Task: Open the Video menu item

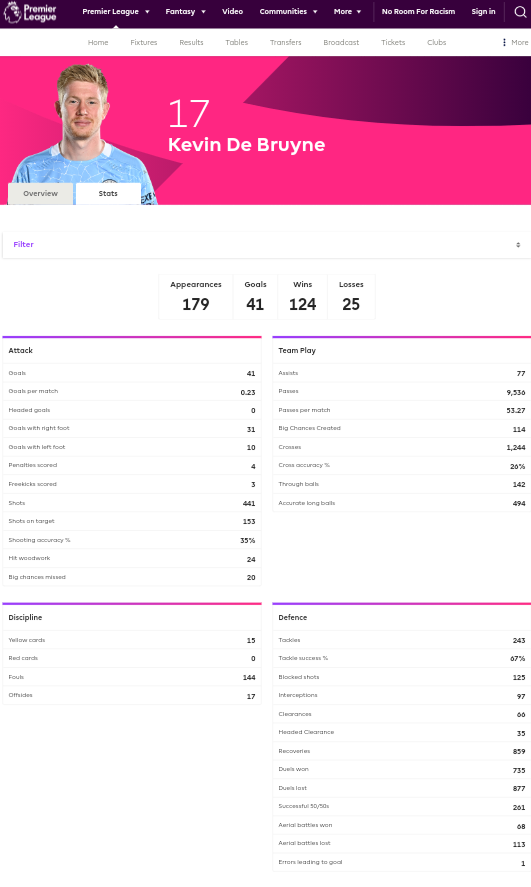Action: click(232, 12)
